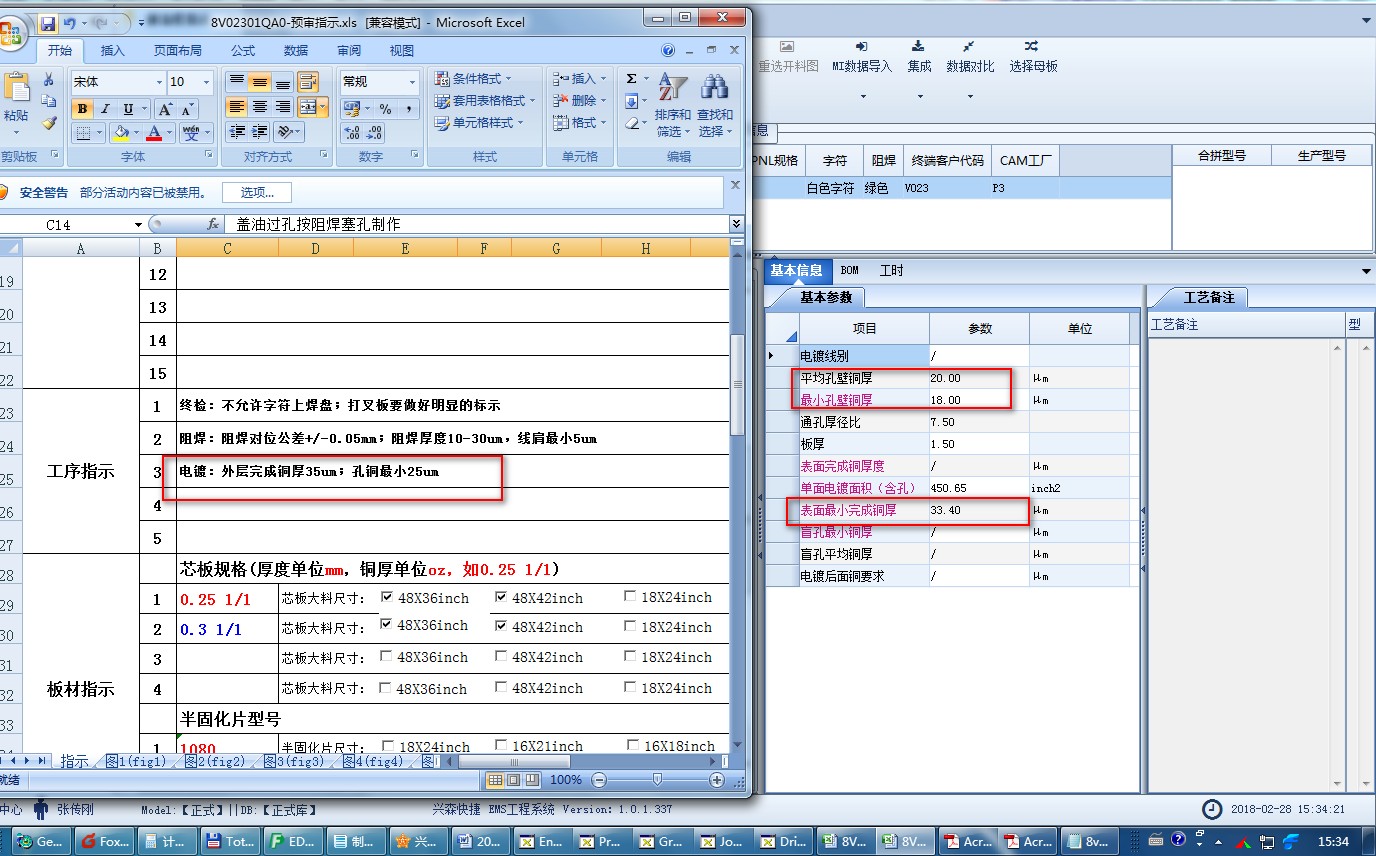Screen dimensions: 1376x856
Task: Decrease font size with the small A icon
Action: [187, 109]
